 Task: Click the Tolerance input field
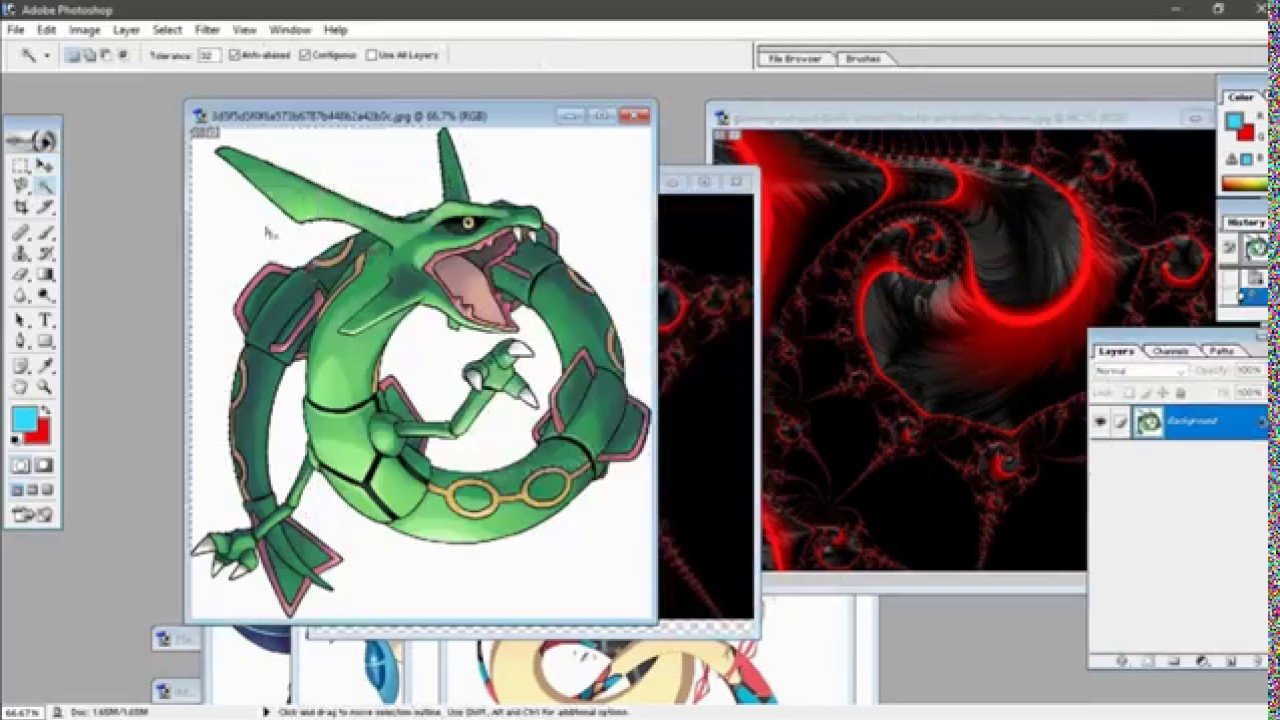[207, 55]
